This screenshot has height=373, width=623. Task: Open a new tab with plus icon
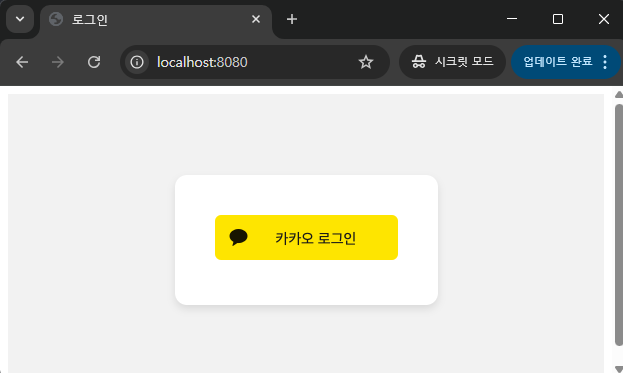pyautogui.click(x=292, y=19)
